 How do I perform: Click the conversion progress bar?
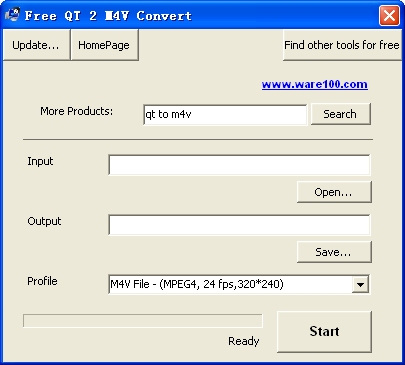tap(143, 321)
